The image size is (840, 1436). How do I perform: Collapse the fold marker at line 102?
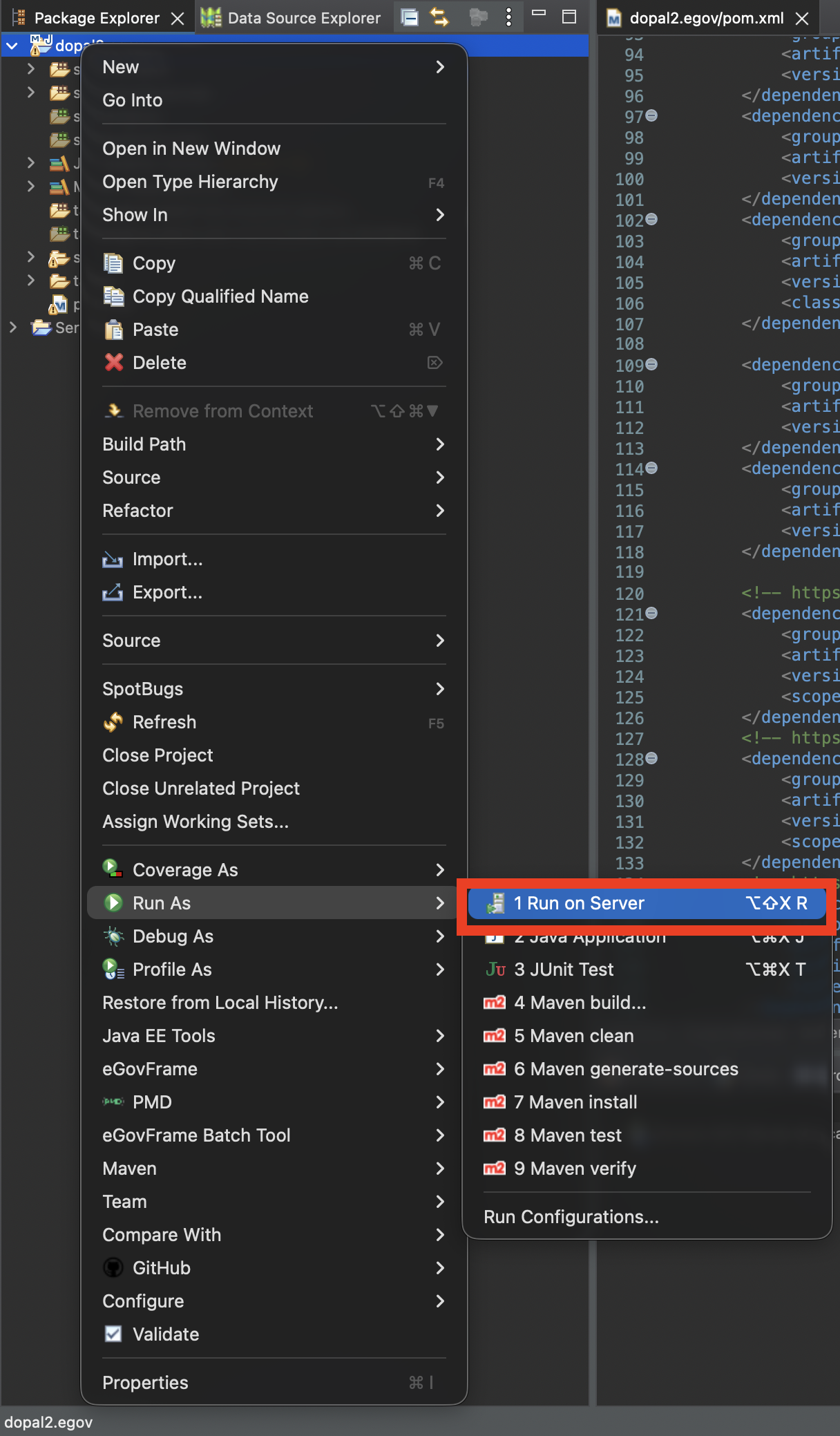651,220
